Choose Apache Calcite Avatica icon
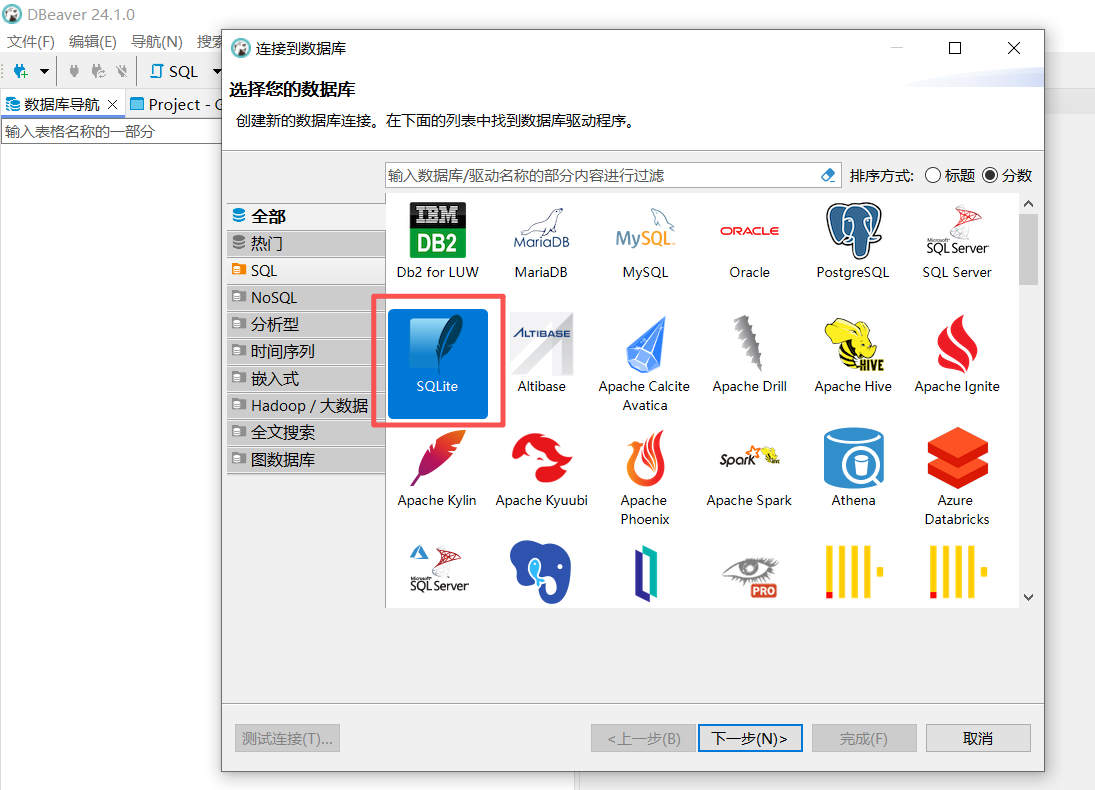Viewport: 1095px width, 790px height. pyautogui.click(x=645, y=344)
